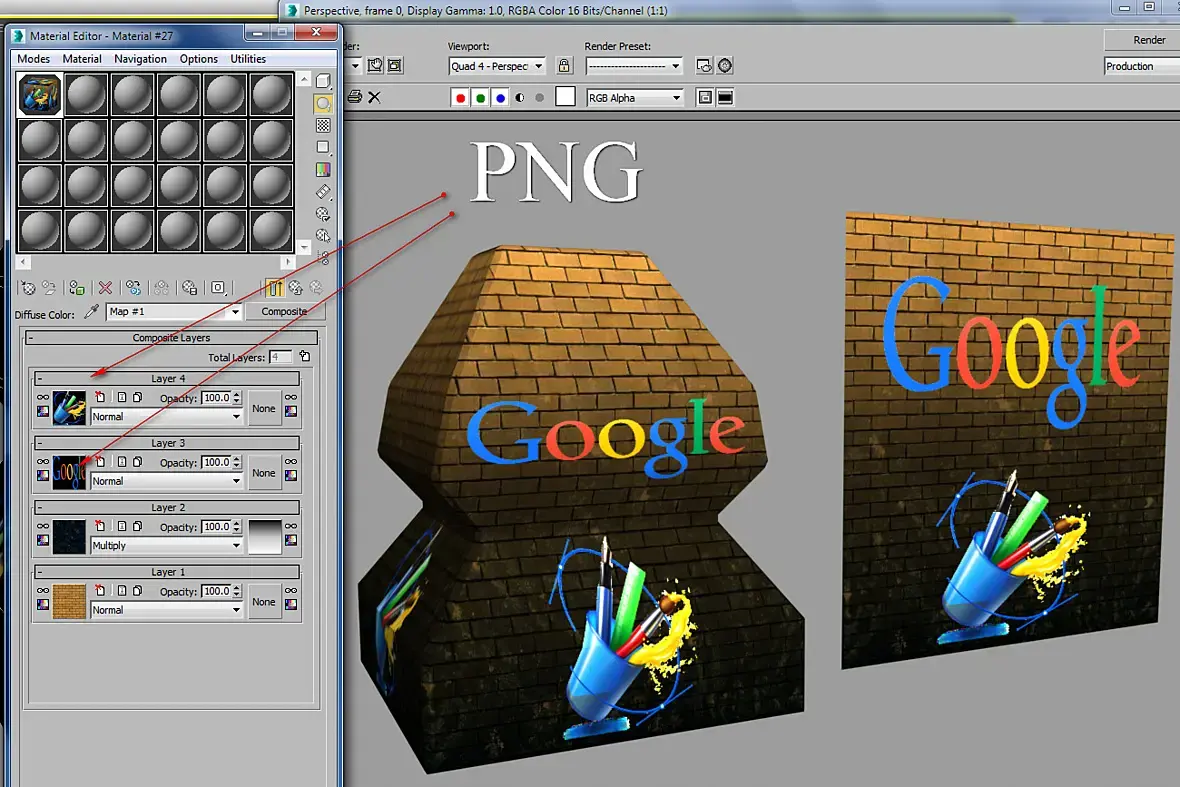The image size is (1180, 787).
Task: Click the Sample UV Tiling icon
Action: point(323,147)
